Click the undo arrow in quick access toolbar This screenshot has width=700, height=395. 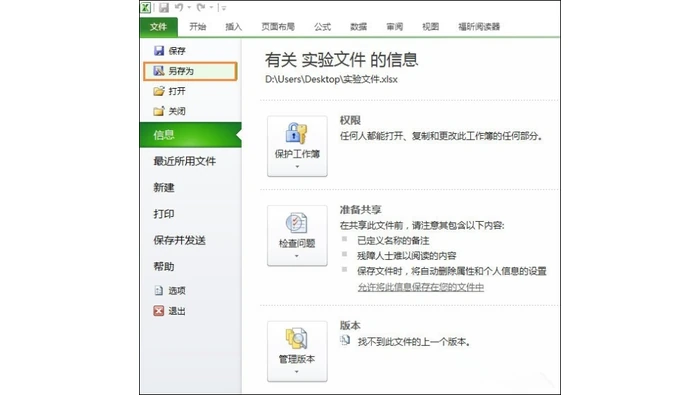pos(179,7)
